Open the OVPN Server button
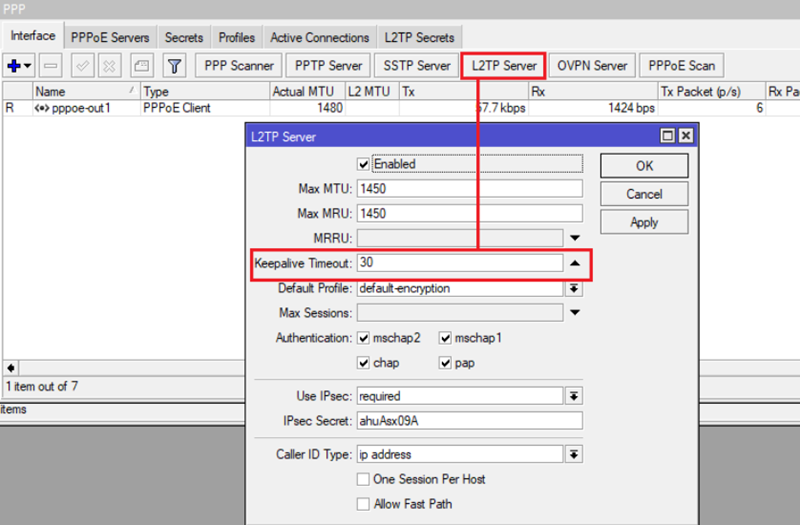The image size is (800, 525). pyautogui.click(x=590, y=66)
